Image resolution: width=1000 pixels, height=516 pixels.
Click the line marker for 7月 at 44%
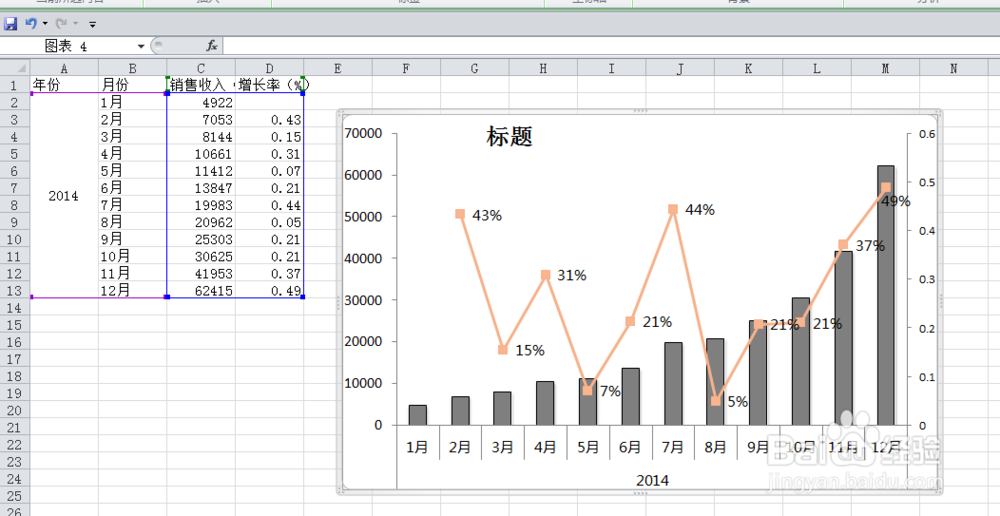pos(673,209)
